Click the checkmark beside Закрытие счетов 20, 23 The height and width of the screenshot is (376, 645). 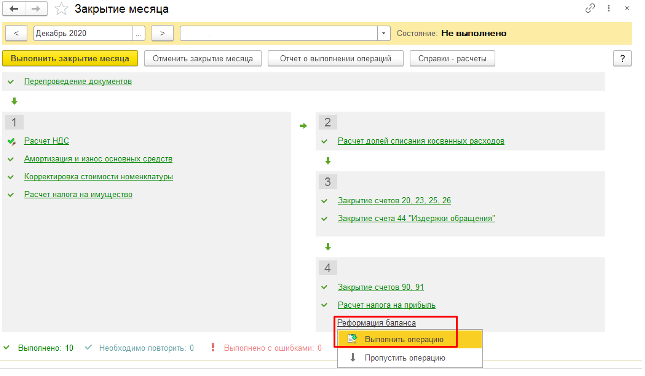[325, 201]
